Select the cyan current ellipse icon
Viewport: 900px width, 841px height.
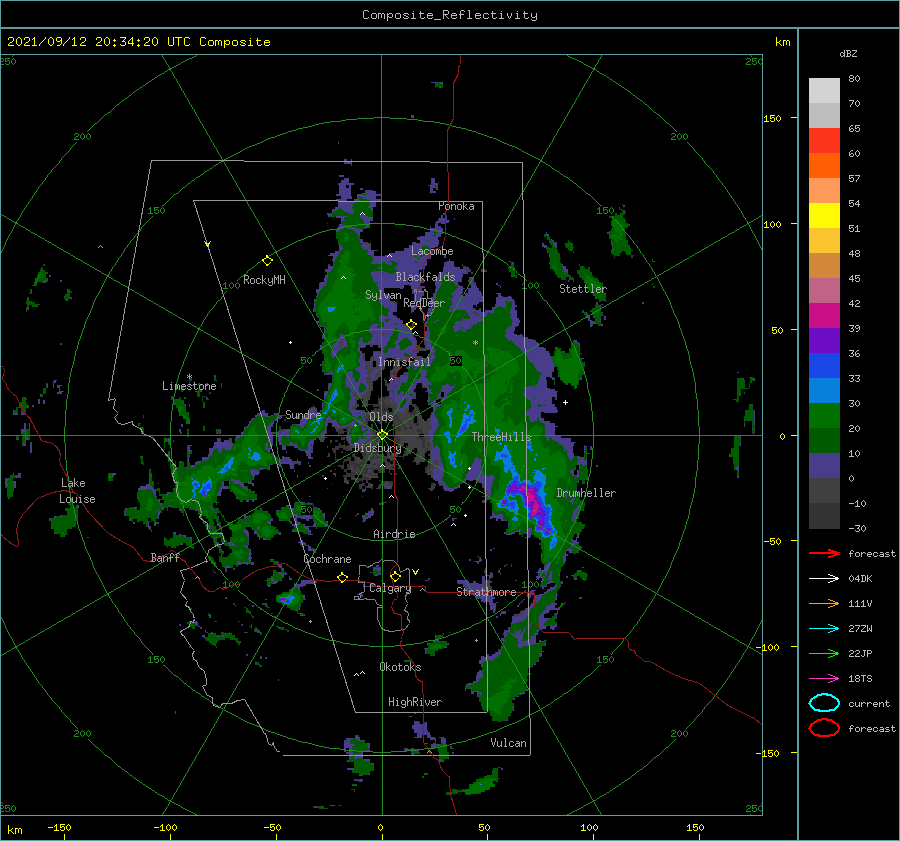tap(824, 703)
